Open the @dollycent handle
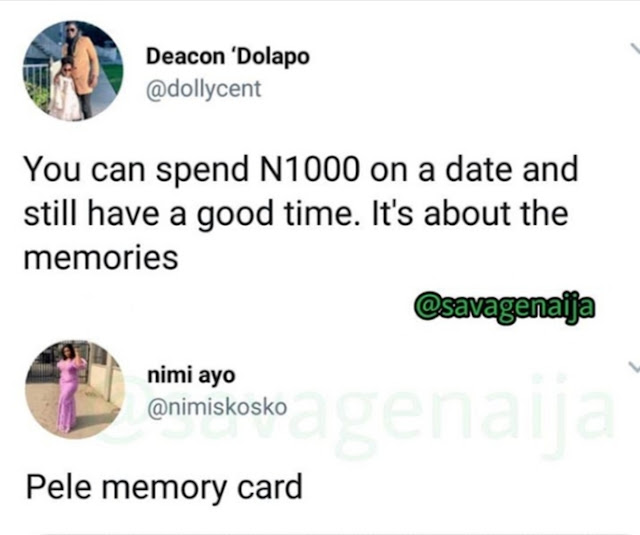Screen dimensions: 640x535 point(203,89)
